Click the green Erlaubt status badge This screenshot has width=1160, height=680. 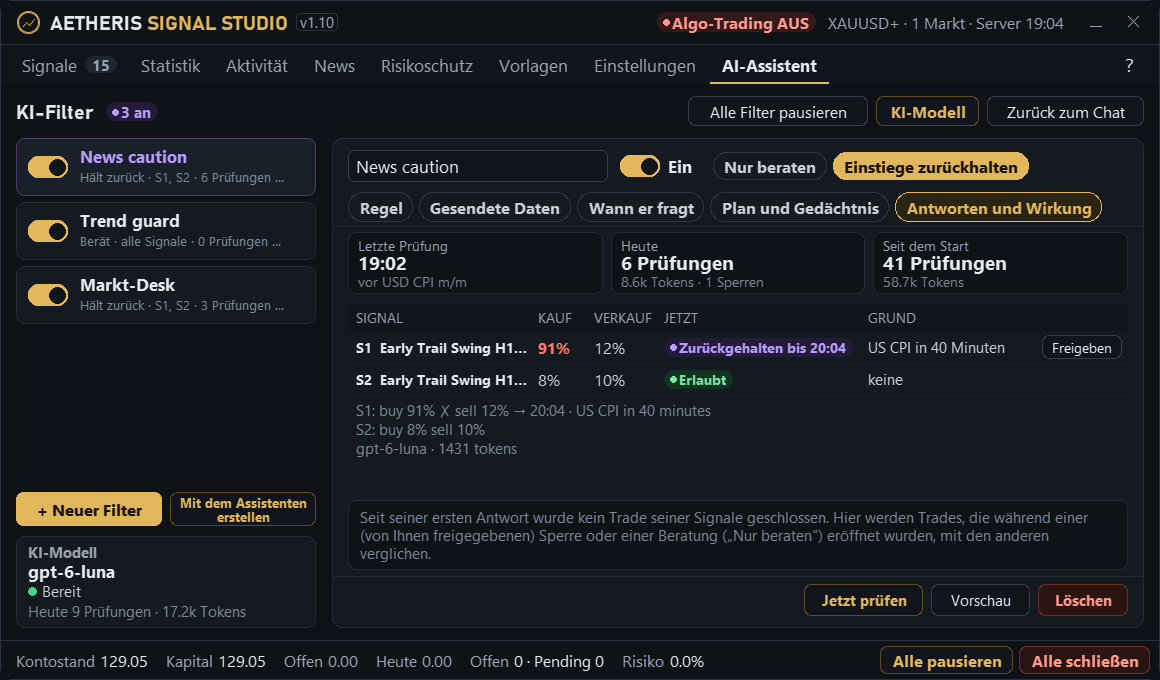click(x=698, y=380)
